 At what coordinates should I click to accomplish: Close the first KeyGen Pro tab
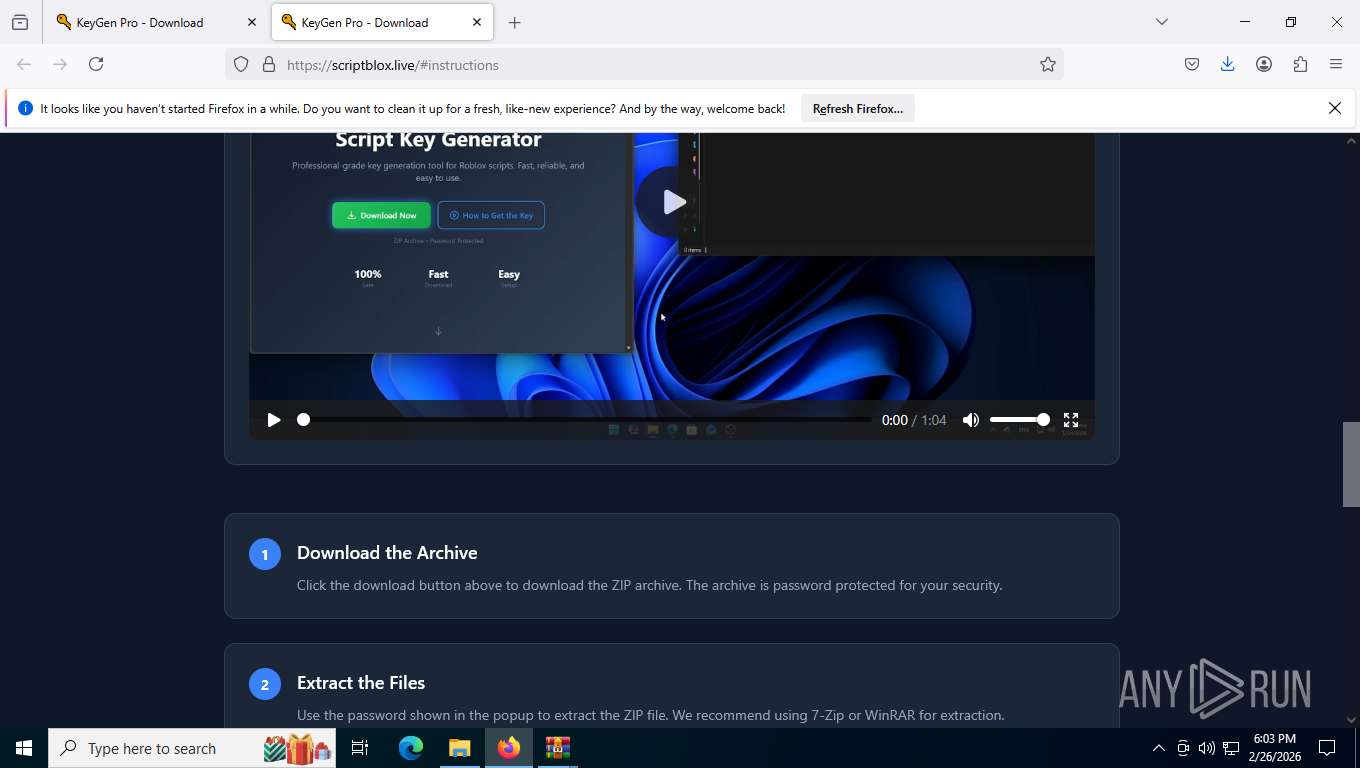(251, 22)
